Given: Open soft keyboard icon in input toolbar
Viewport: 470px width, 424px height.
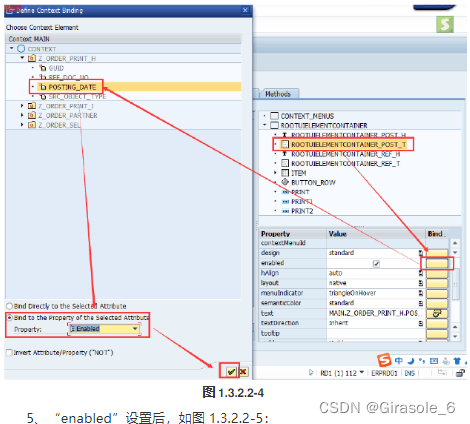Looking at the screenshot, I should [x=434, y=361].
